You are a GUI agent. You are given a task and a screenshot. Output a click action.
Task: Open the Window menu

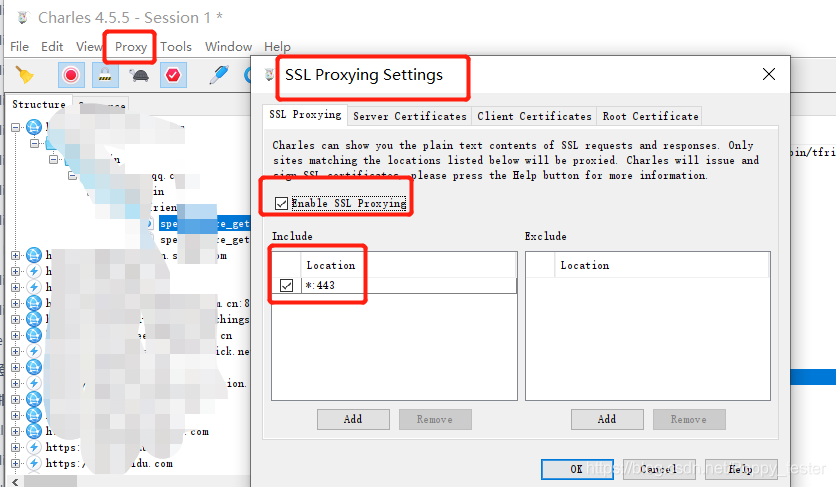coord(228,47)
